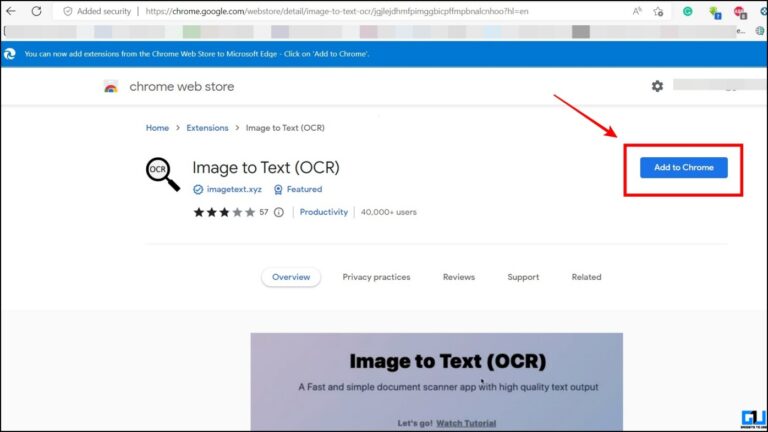Switch to Privacy practices tab
Image resolution: width=768 pixels, height=432 pixels.
376,277
